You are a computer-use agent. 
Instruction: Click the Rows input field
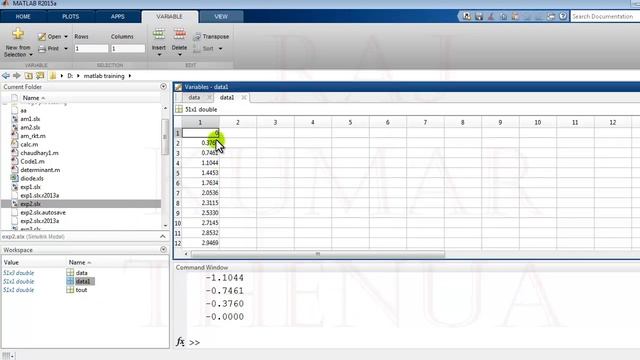point(91,49)
